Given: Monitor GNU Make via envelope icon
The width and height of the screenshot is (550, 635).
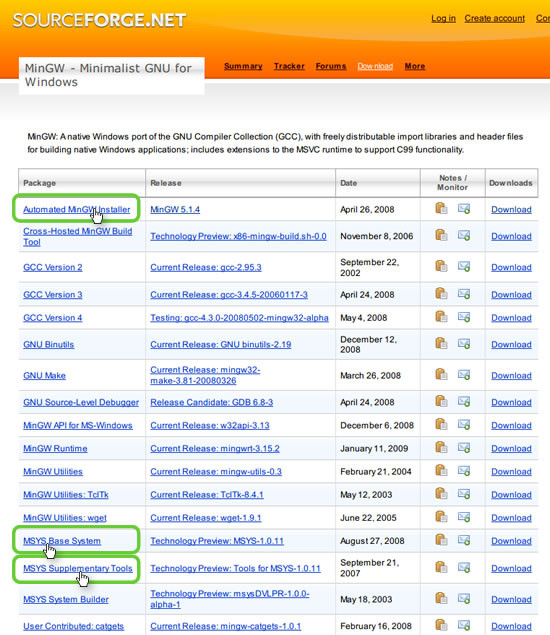Looking at the screenshot, I should [x=464, y=375].
